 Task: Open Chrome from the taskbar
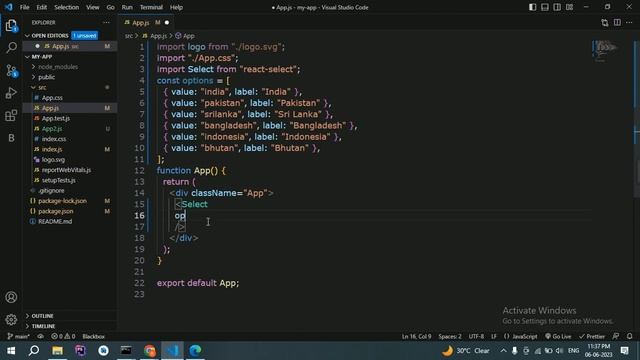coord(149,350)
